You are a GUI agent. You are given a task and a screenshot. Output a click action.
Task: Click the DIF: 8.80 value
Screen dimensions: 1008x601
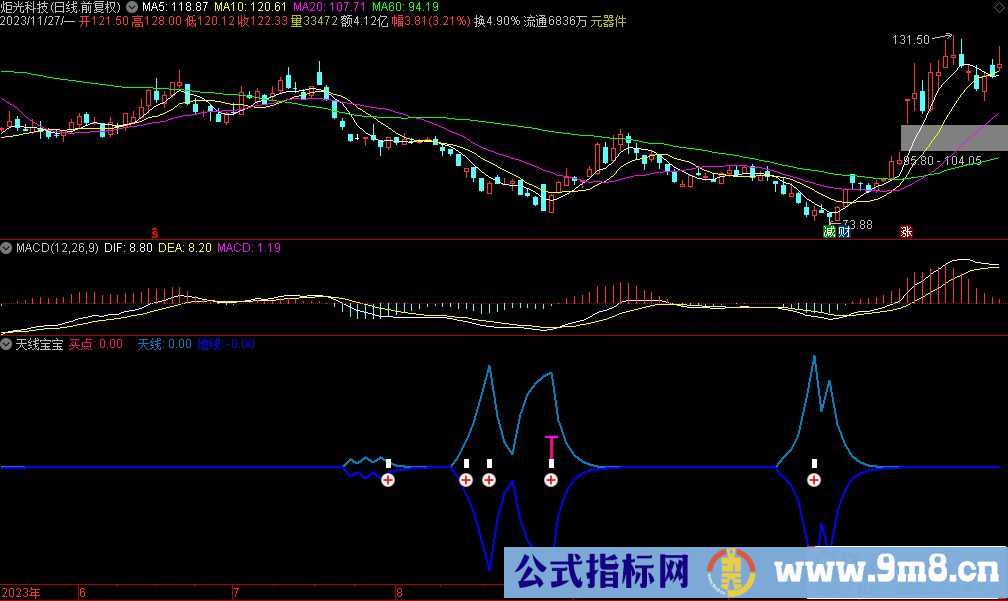tap(128, 247)
